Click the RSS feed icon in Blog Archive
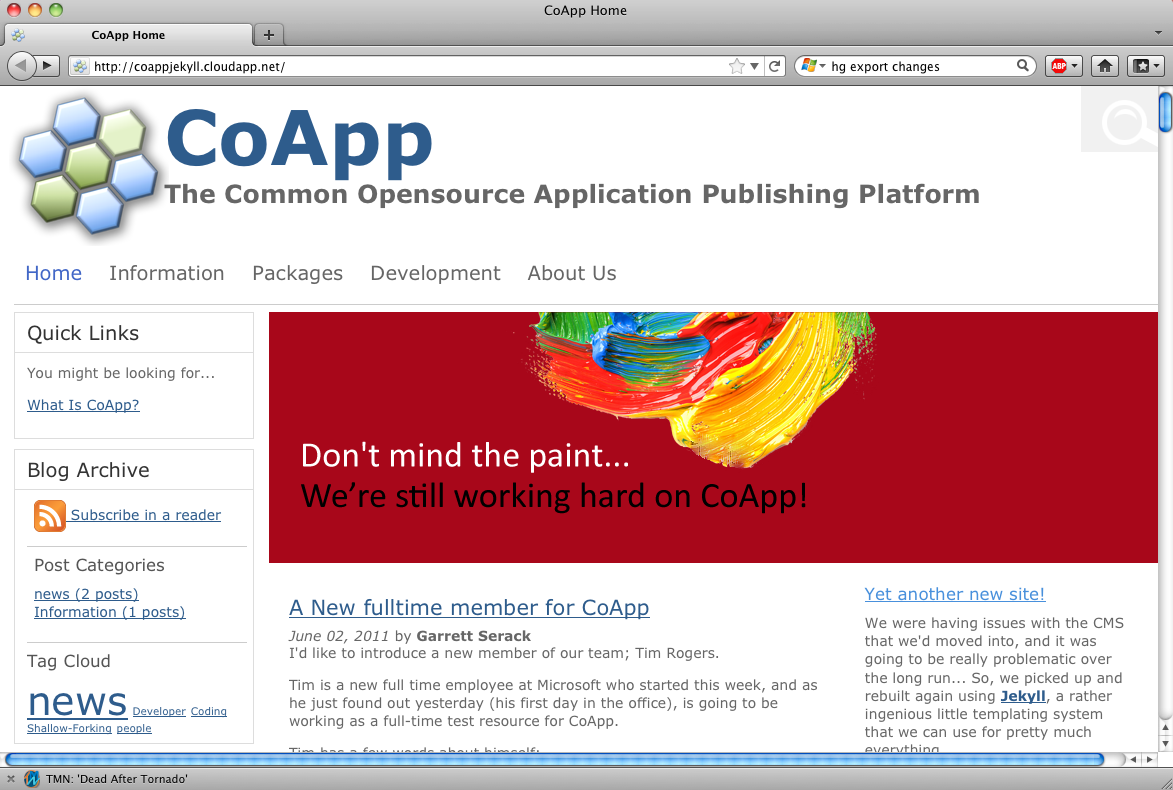 click(49, 515)
